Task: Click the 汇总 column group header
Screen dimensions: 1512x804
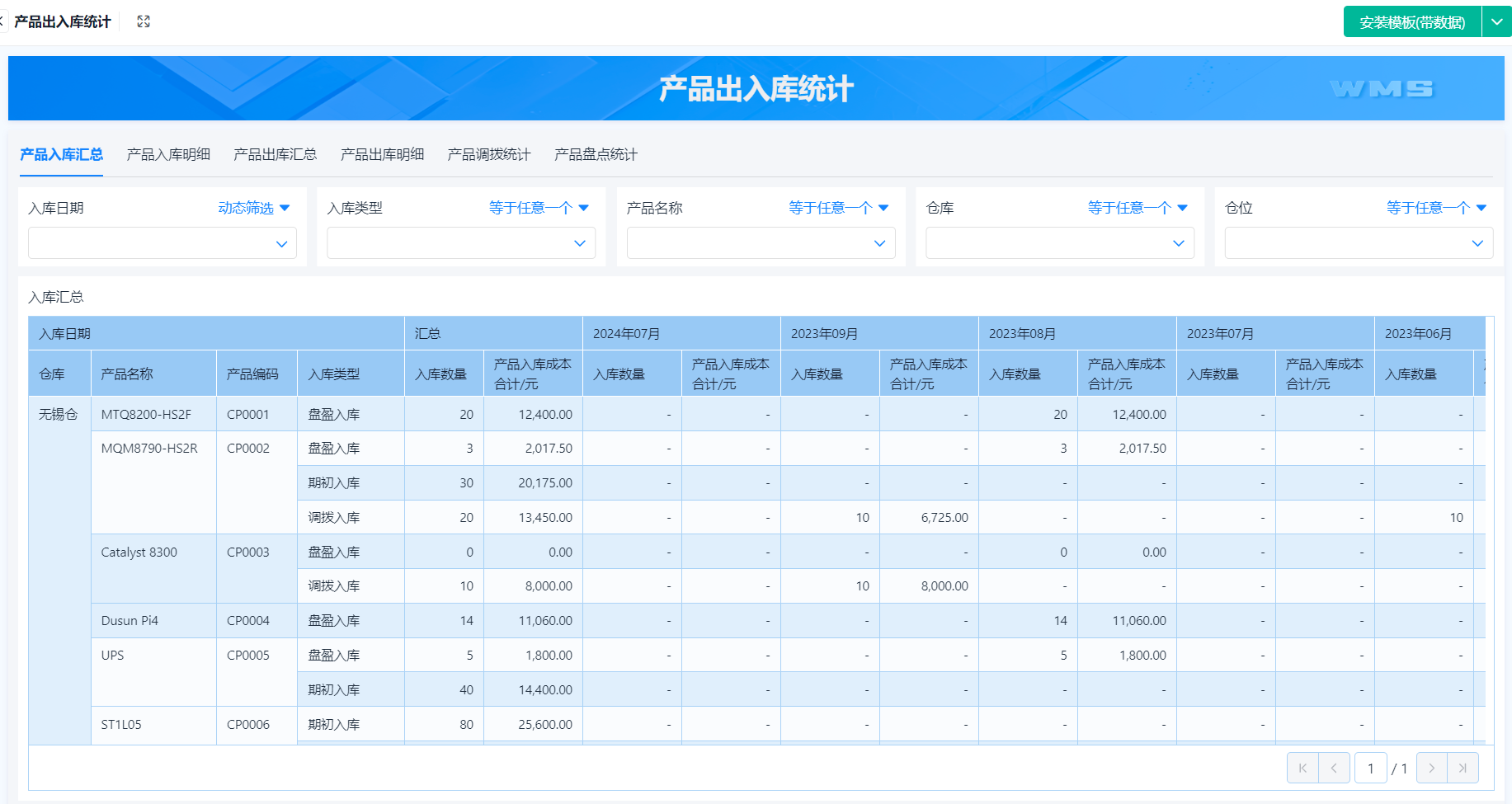Action: pos(493,333)
